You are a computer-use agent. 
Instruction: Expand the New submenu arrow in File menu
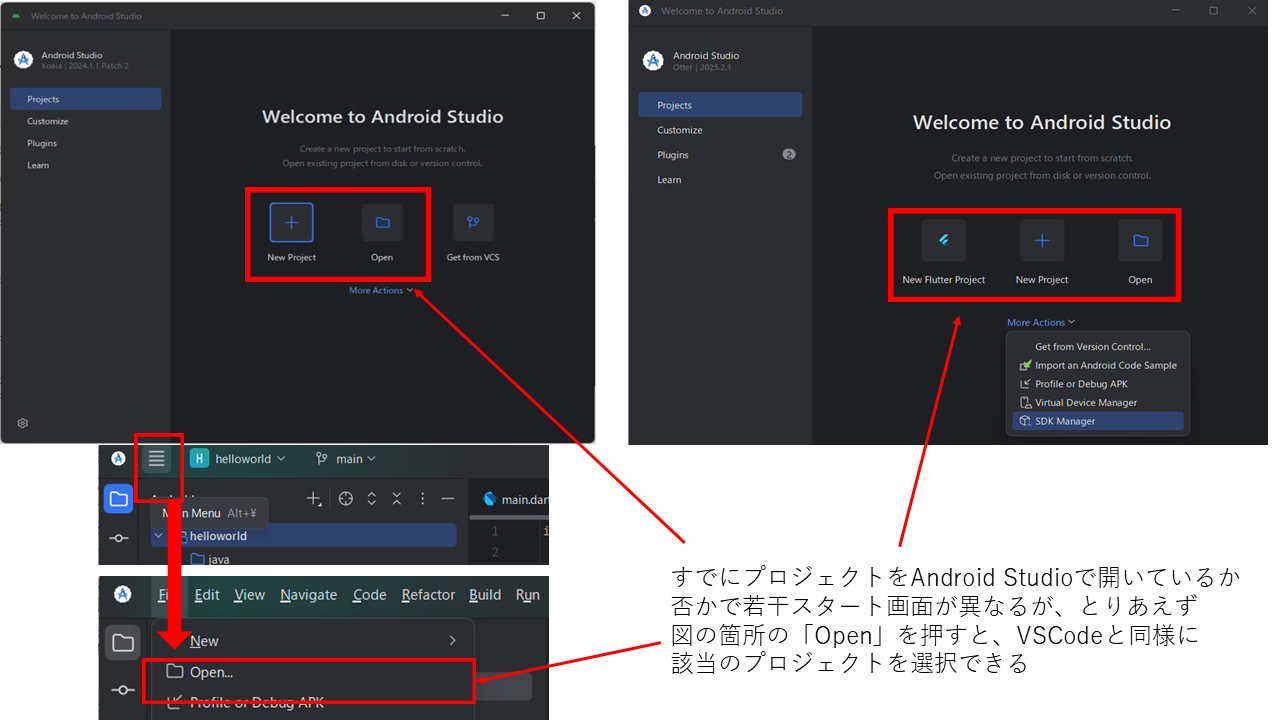point(452,640)
